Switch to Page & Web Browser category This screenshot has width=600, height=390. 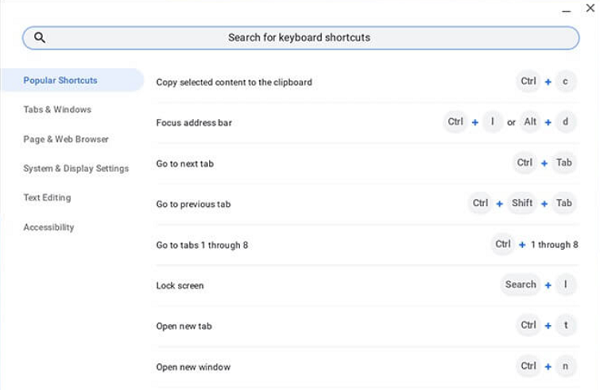pos(66,139)
